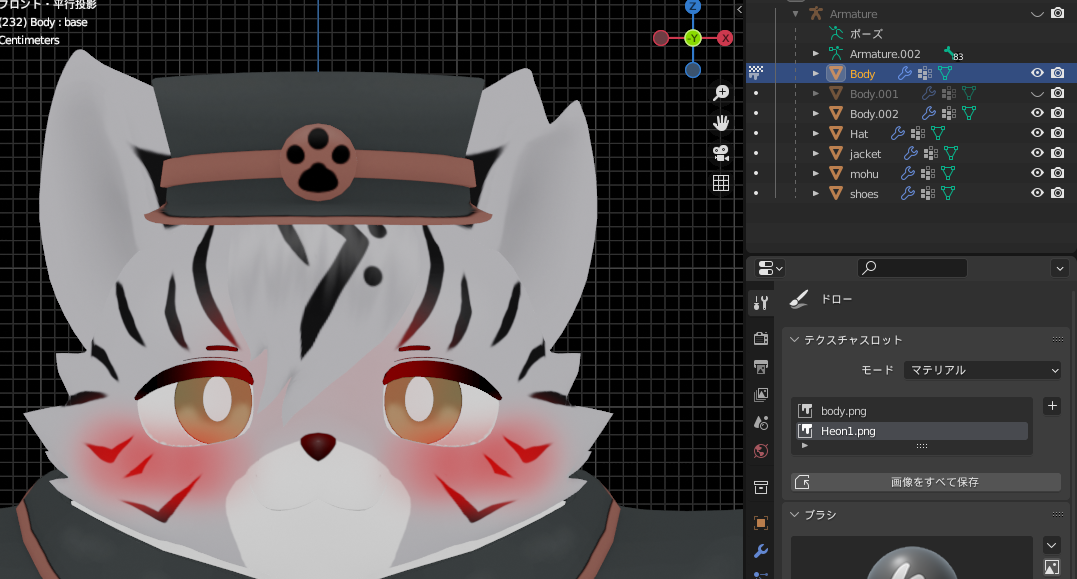Toggle camera view icon in viewport

[x=721, y=153]
